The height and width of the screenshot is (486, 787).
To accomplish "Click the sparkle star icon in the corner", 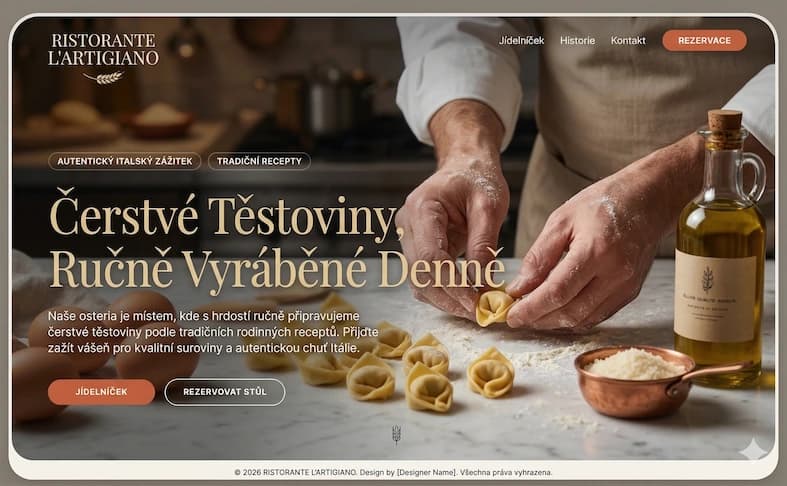I will (x=754, y=448).
